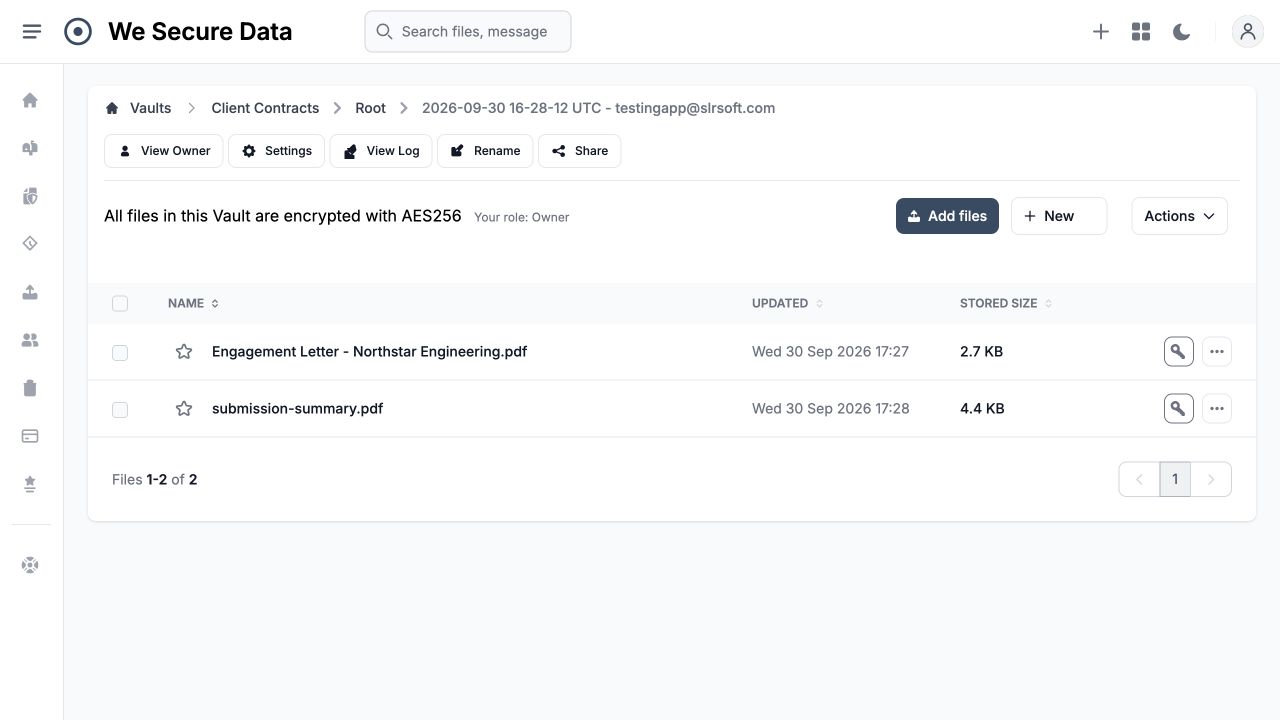Open vault Settings
The width and height of the screenshot is (1280, 720).
tap(277, 151)
